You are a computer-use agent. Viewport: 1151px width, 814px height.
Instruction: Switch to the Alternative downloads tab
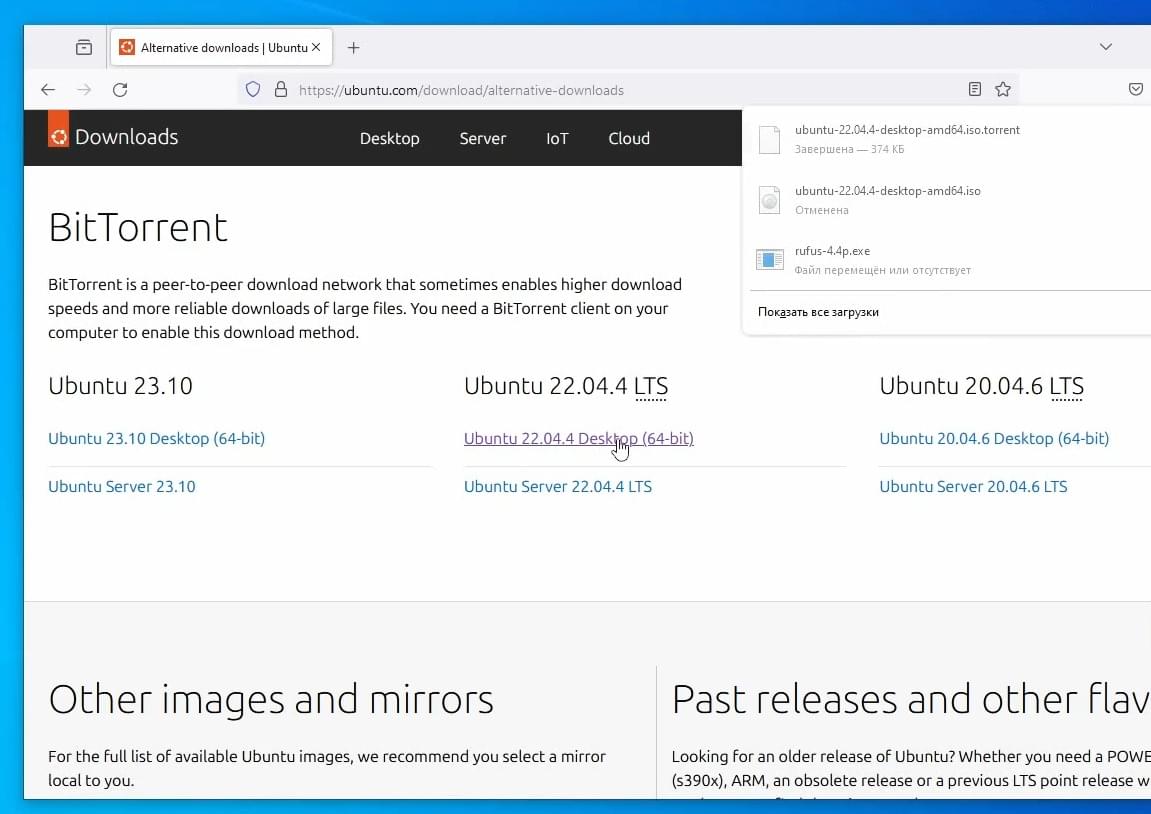coord(220,48)
